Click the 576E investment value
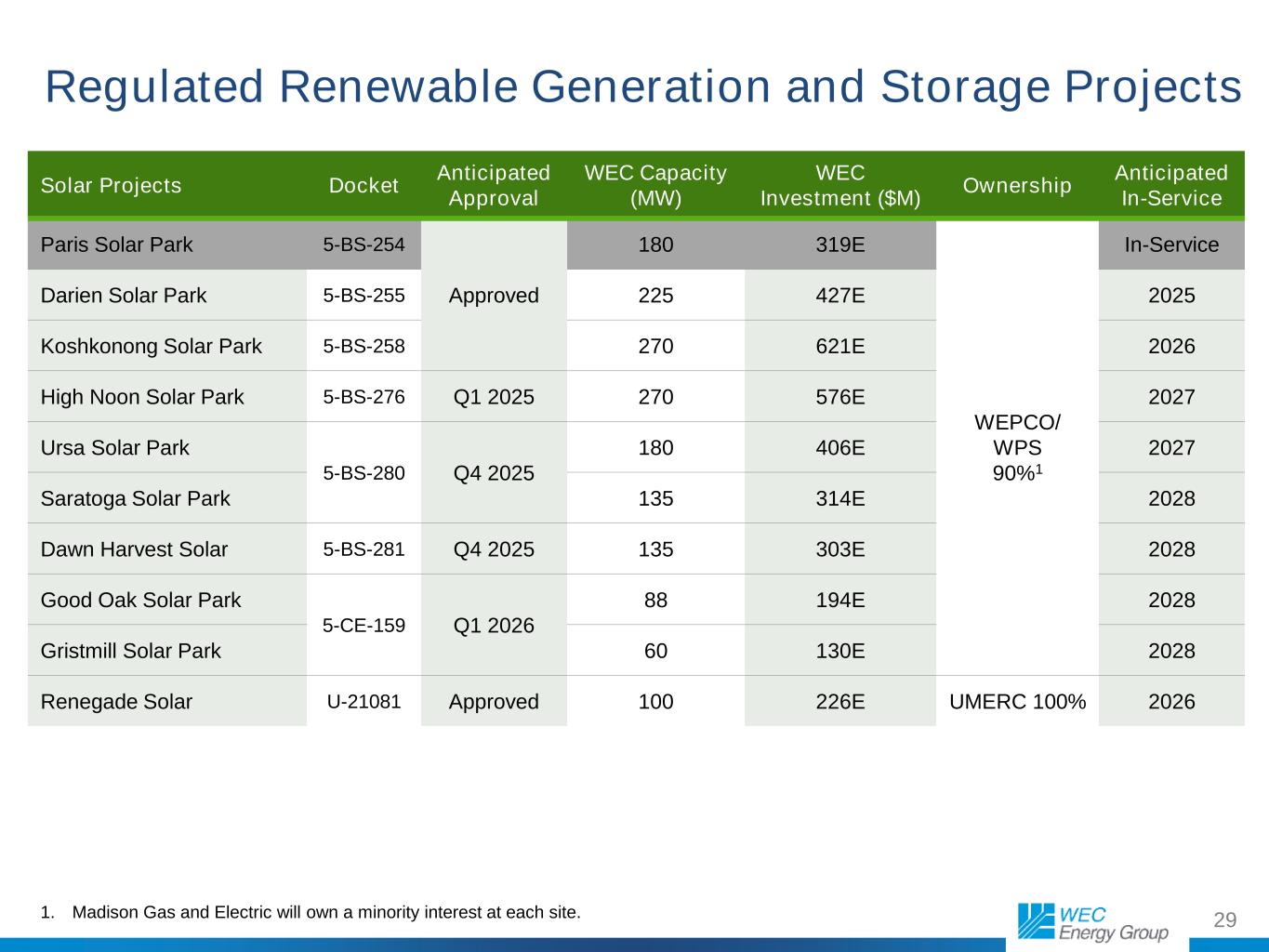The image size is (1269, 952). click(x=840, y=397)
